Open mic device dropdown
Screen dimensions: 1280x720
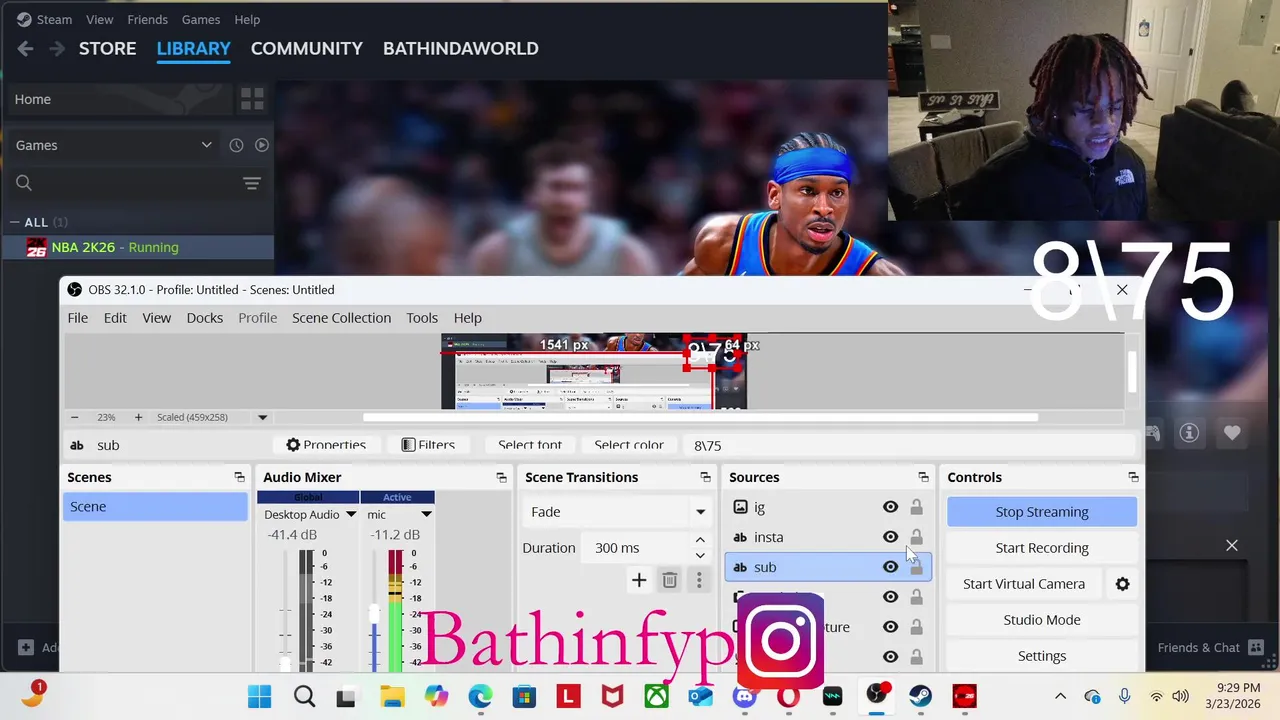click(x=426, y=514)
